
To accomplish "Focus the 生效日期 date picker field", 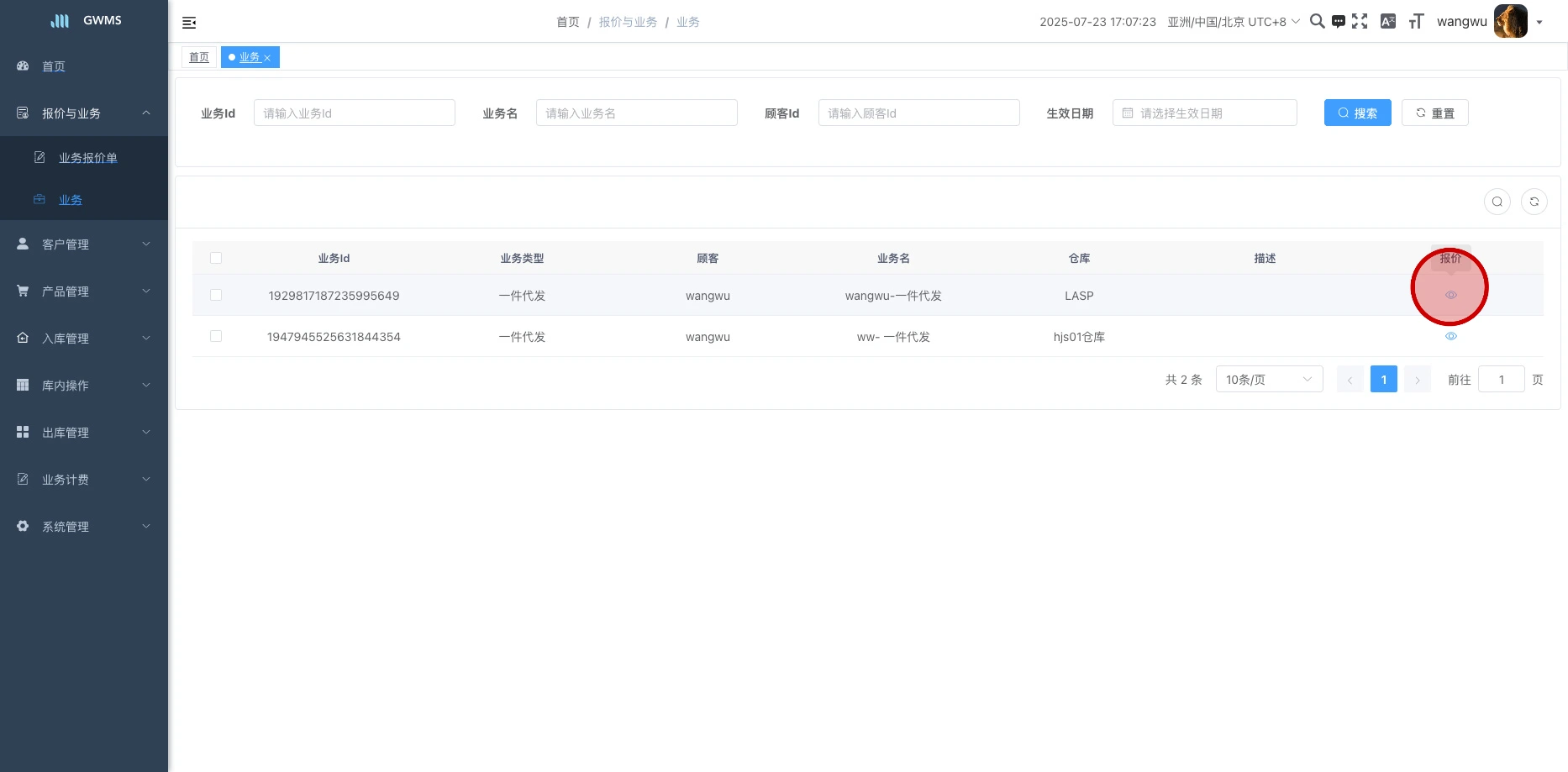I will 1204,113.
